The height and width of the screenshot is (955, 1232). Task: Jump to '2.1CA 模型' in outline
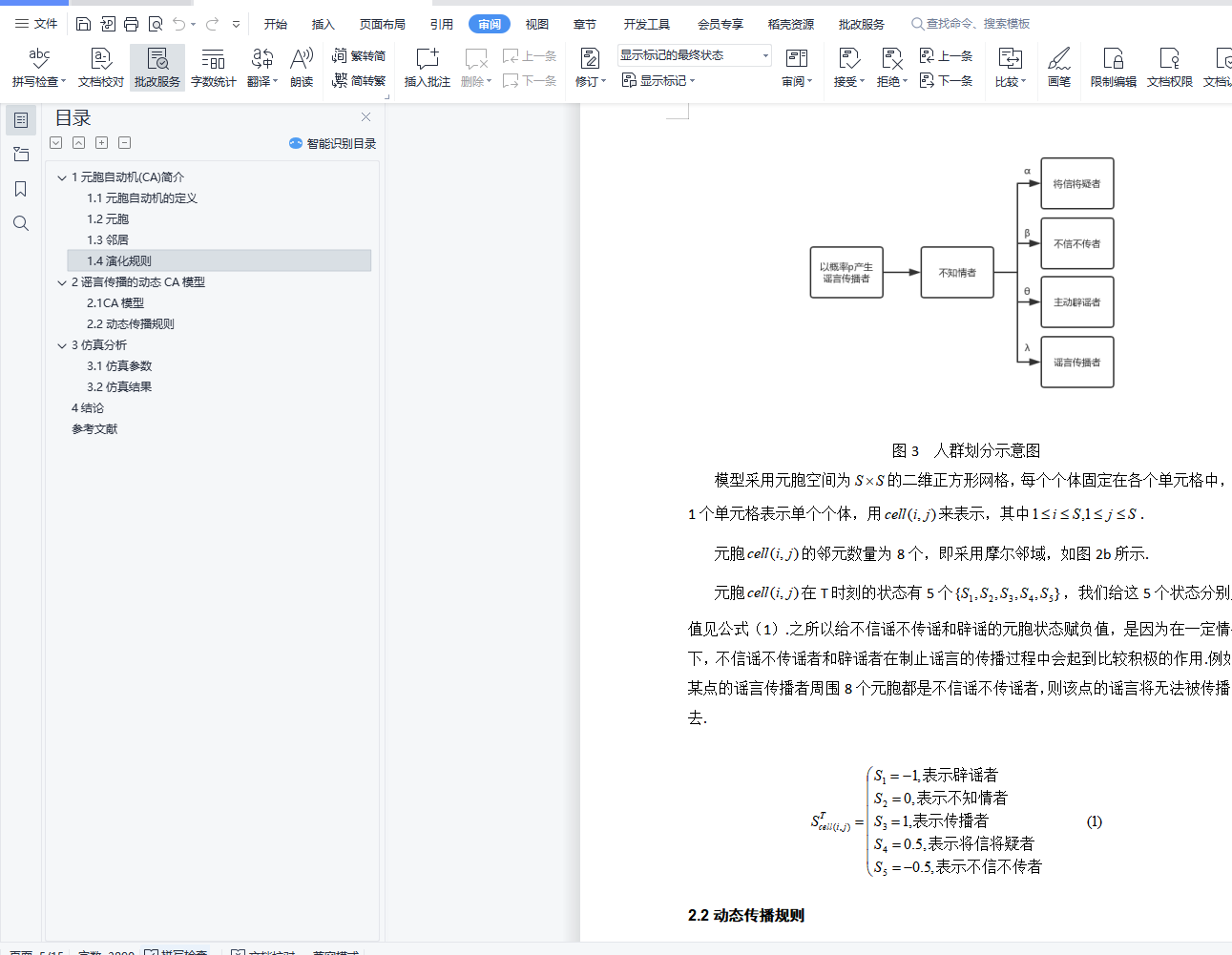pyautogui.click(x=115, y=303)
